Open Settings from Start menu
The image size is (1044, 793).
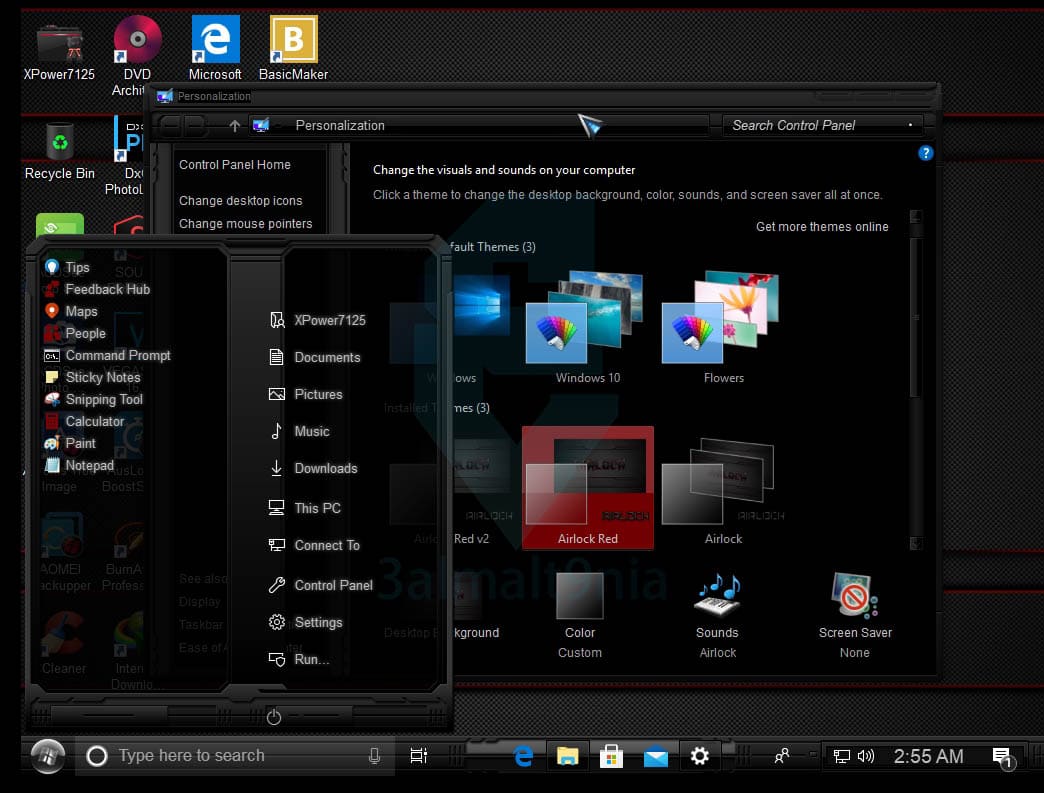[x=306, y=622]
